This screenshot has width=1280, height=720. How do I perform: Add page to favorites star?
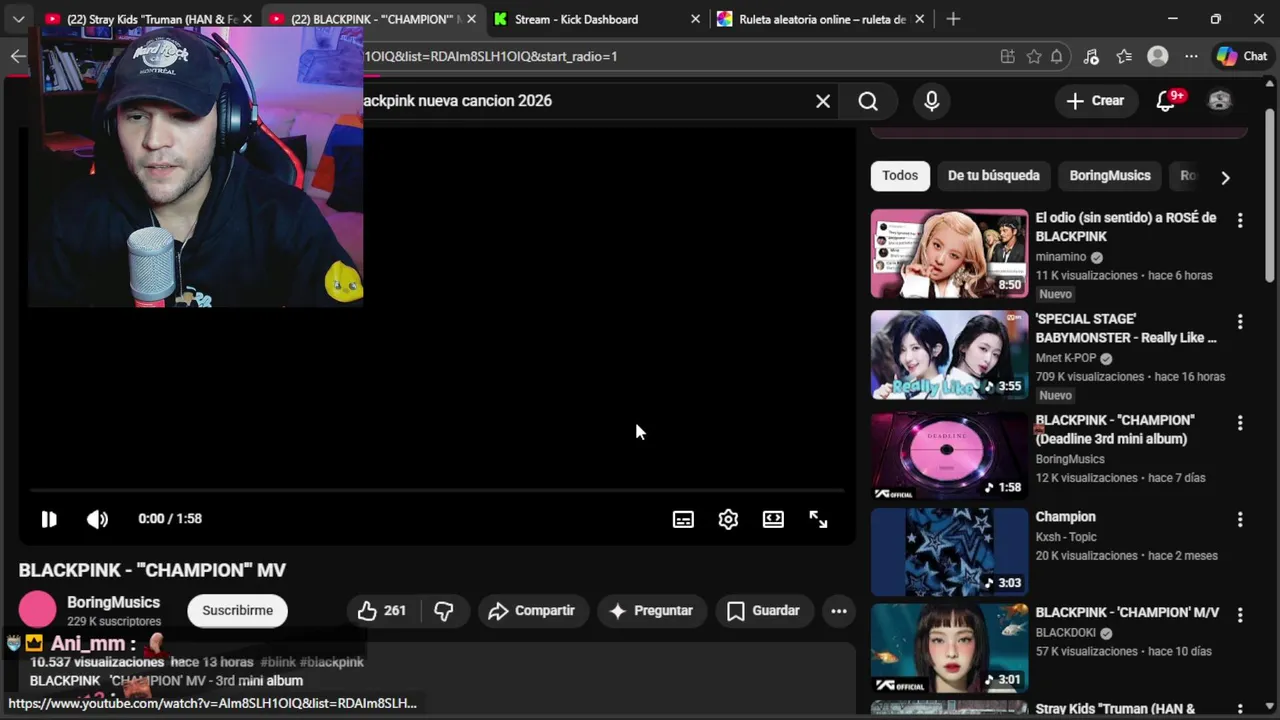pyautogui.click(x=1034, y=57)
